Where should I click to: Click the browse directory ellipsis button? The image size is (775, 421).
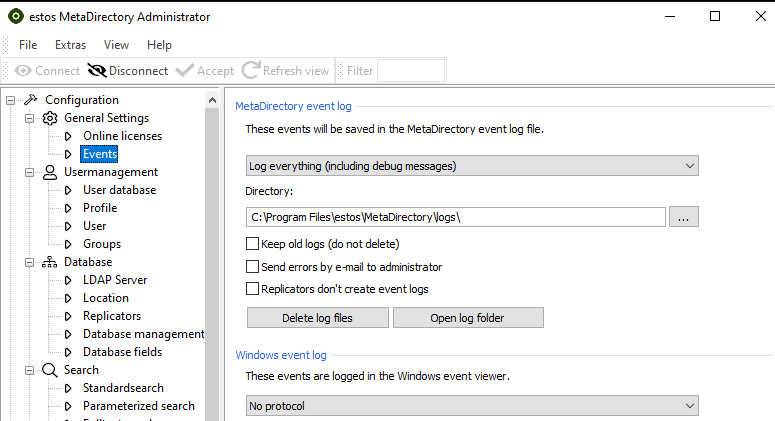683,217
